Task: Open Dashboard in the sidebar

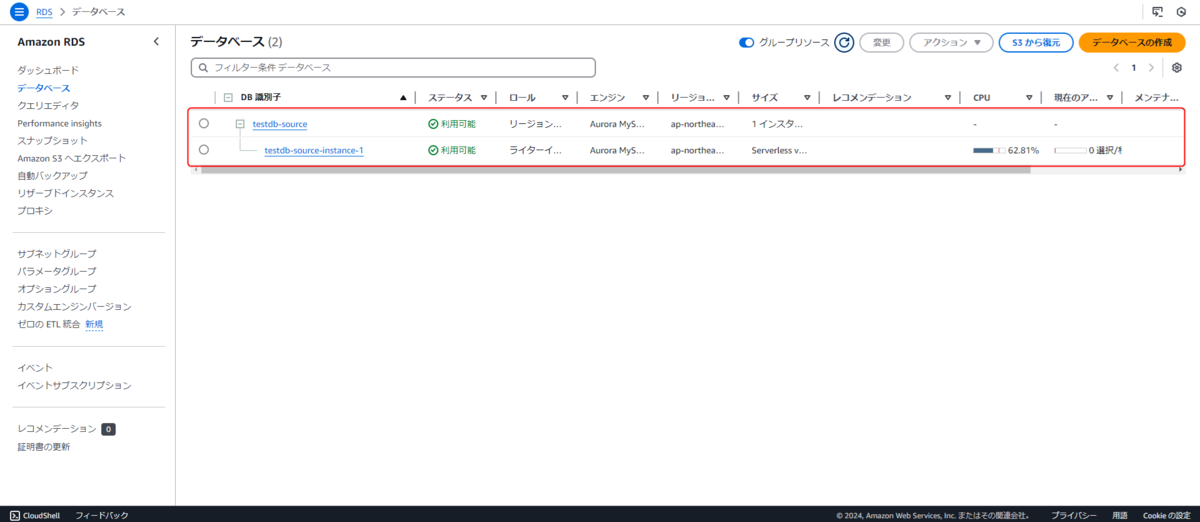Action: pyautogui.click(x=47, y=70)
